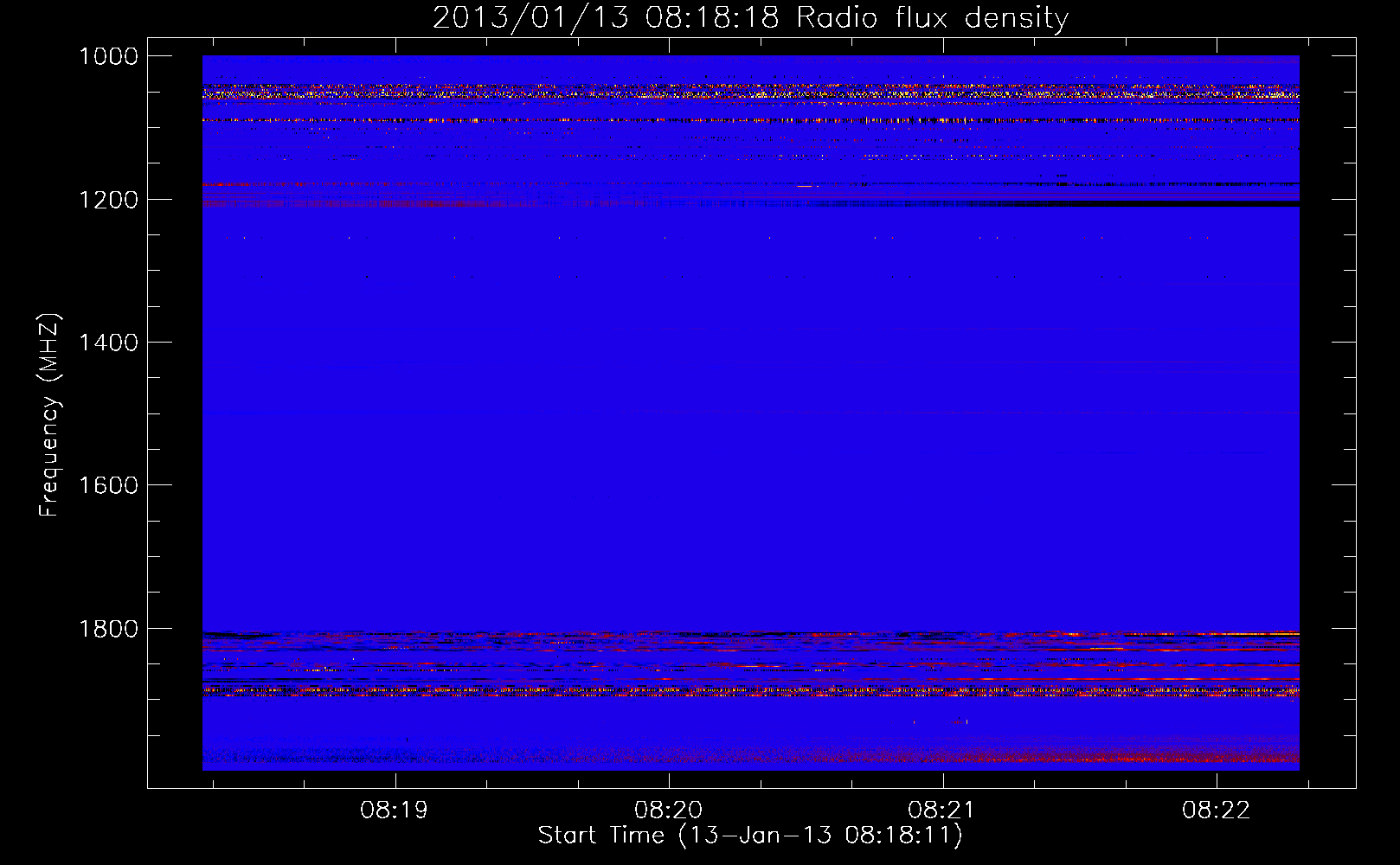Click the plot title "2013/01/13 08:18:18 Radio flux density"
The width and height of the screenshot is (1400, 865).
point(750,17)
